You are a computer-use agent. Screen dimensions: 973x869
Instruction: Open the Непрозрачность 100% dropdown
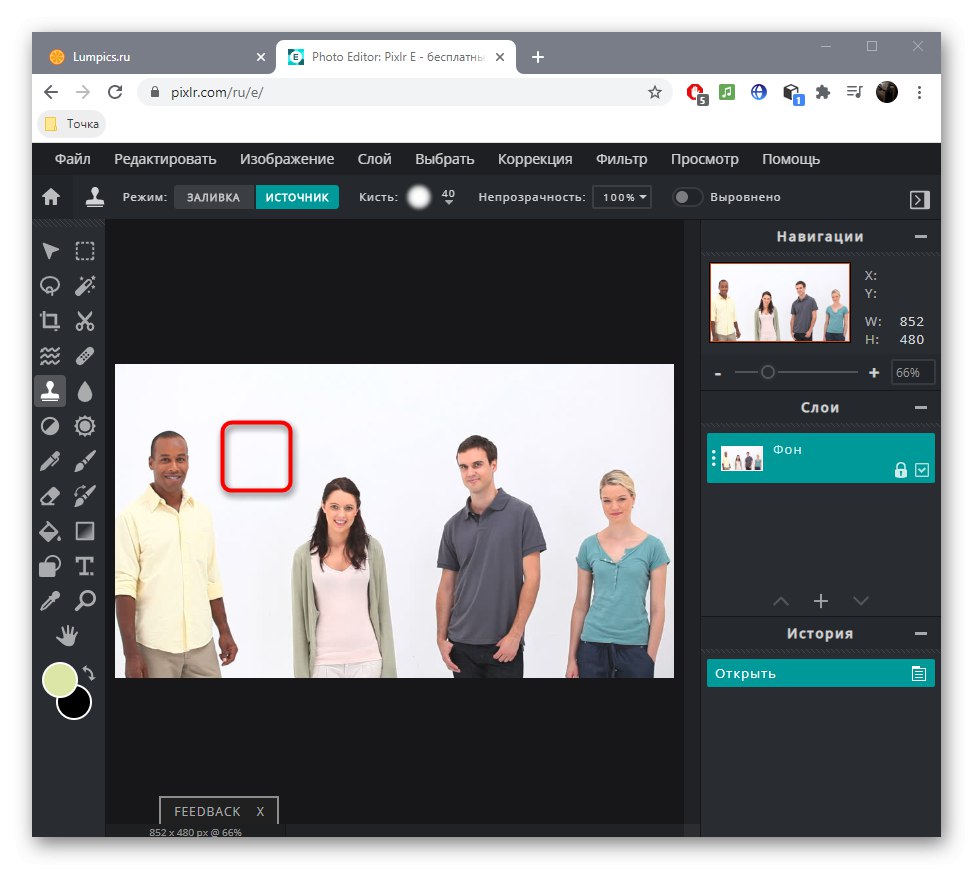click(622, 197)
